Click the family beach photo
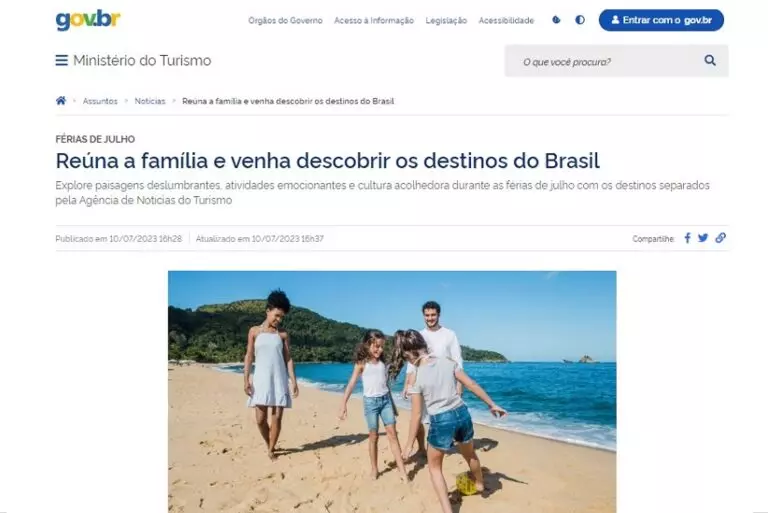The image size is (768, 513). click(392, 391)
